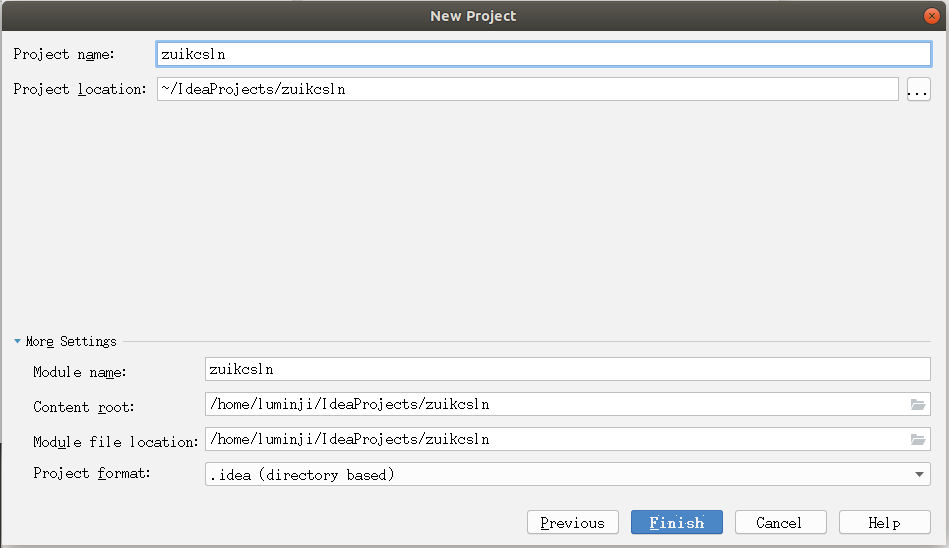Click the New Project title bar
Screen dimensions: 949x548
[473, 16]
